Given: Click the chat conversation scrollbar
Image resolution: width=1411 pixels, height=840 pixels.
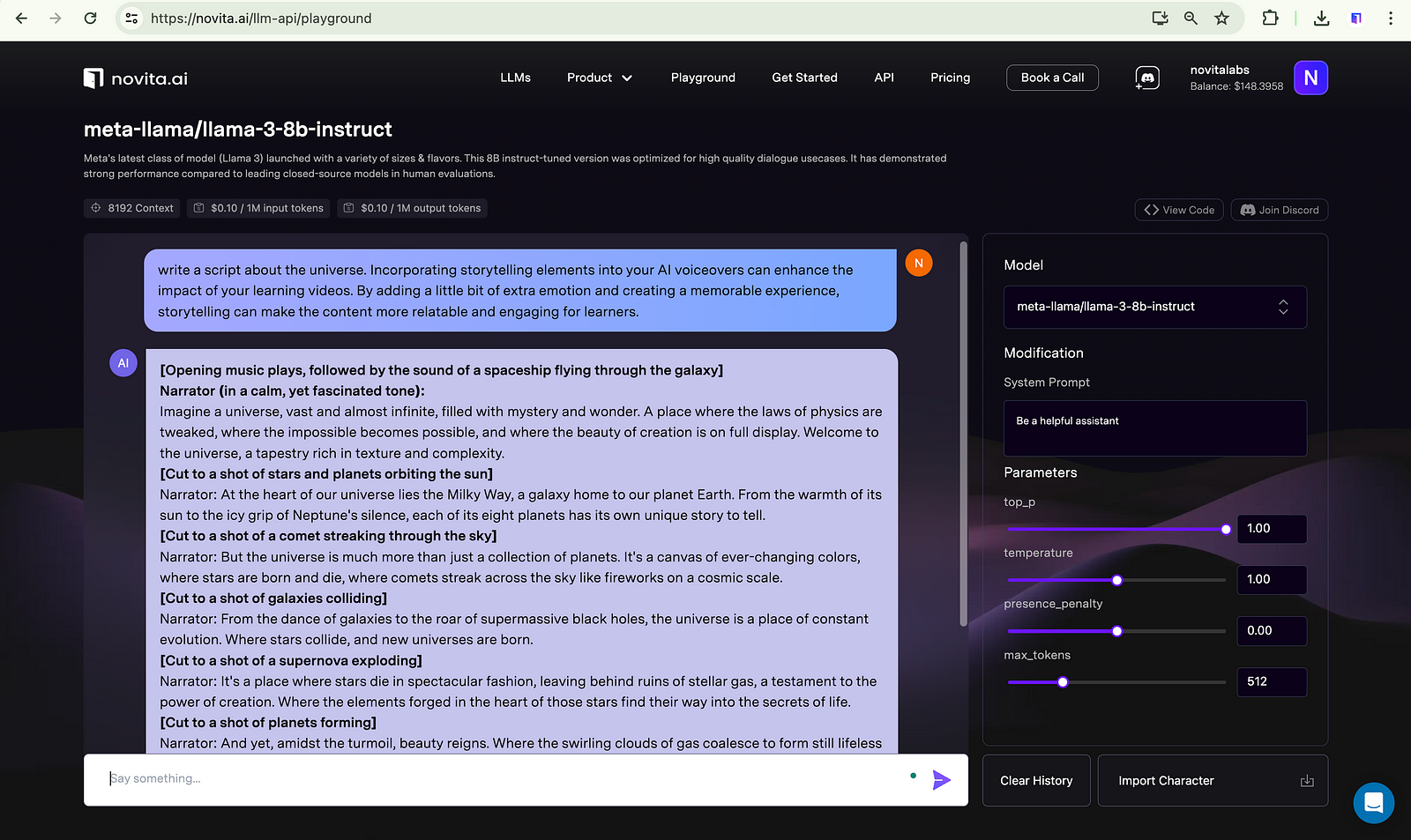Looking at the screenshot, I should coord(964,434).
